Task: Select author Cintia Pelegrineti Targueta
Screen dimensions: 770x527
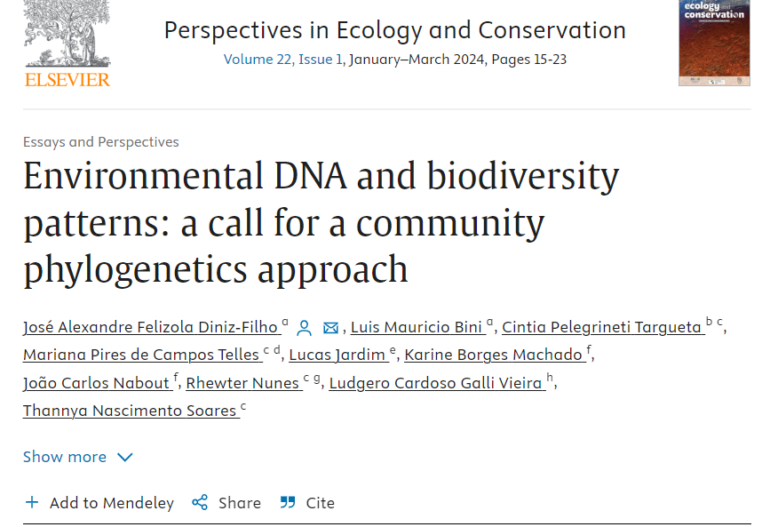Action: click(x=601, y=327)
